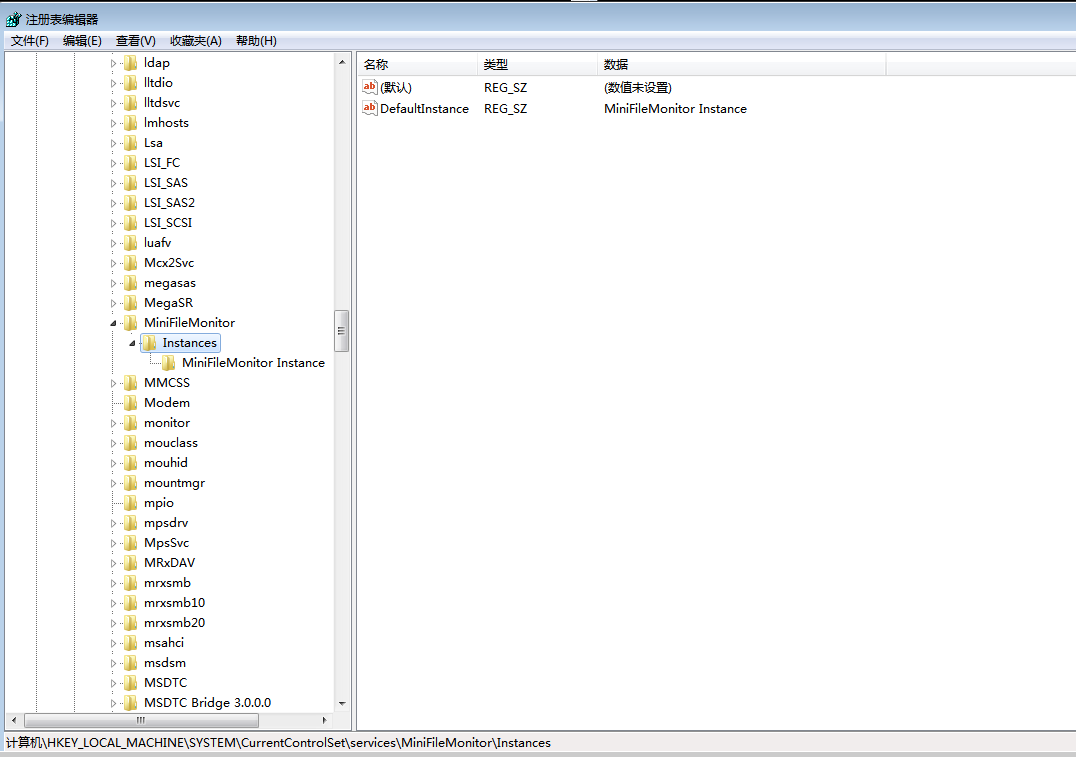Select the mpsdrv tree item
1076x757 pixels.
(166, 523)
